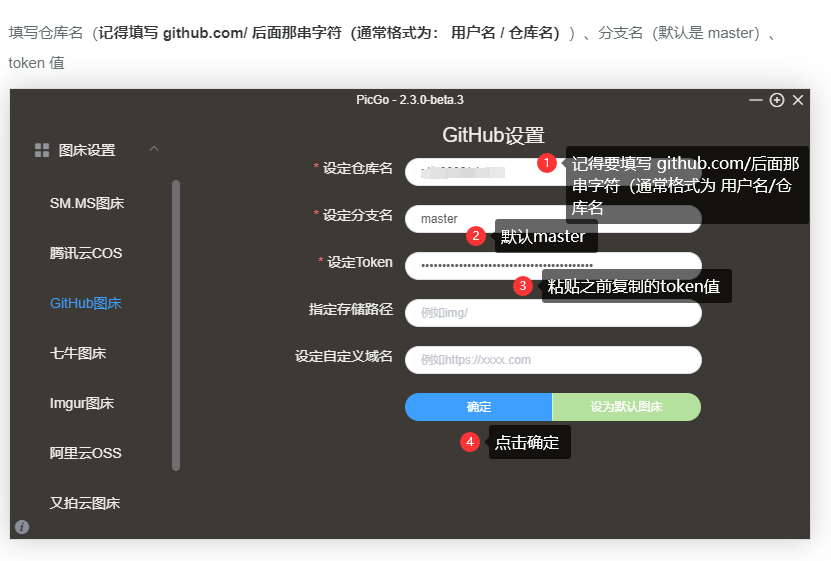This screenshot has height=561, width=831.
Task: Click the green 设为默认图床 button
Action: pyautogui.click(x=626, y=407)
